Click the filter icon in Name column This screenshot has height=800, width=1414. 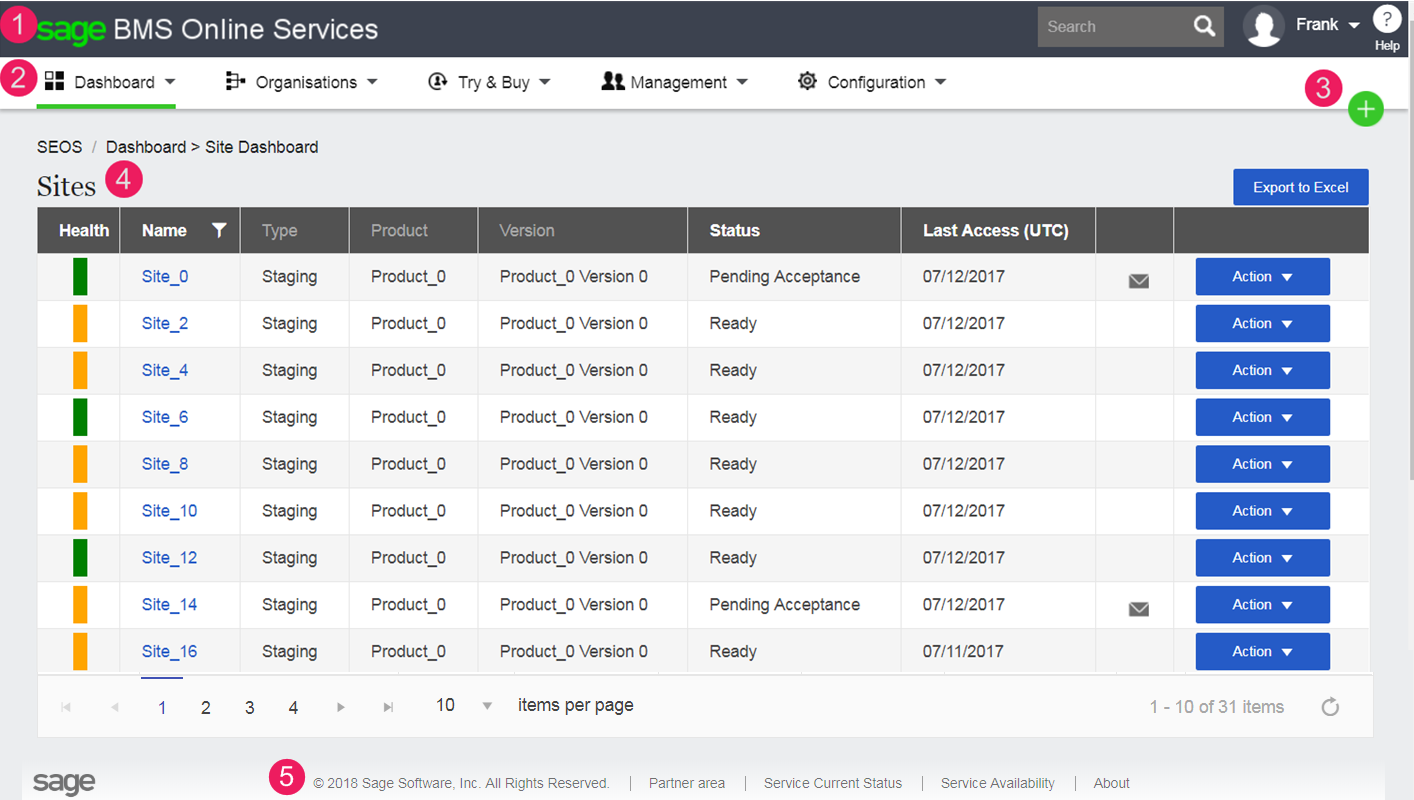tap(219, 230)
